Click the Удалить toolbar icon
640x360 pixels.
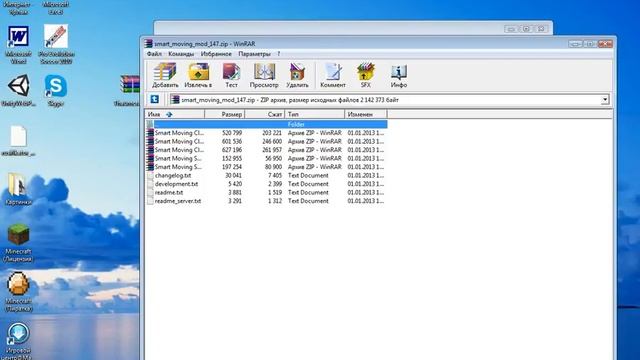pos(297,76)
